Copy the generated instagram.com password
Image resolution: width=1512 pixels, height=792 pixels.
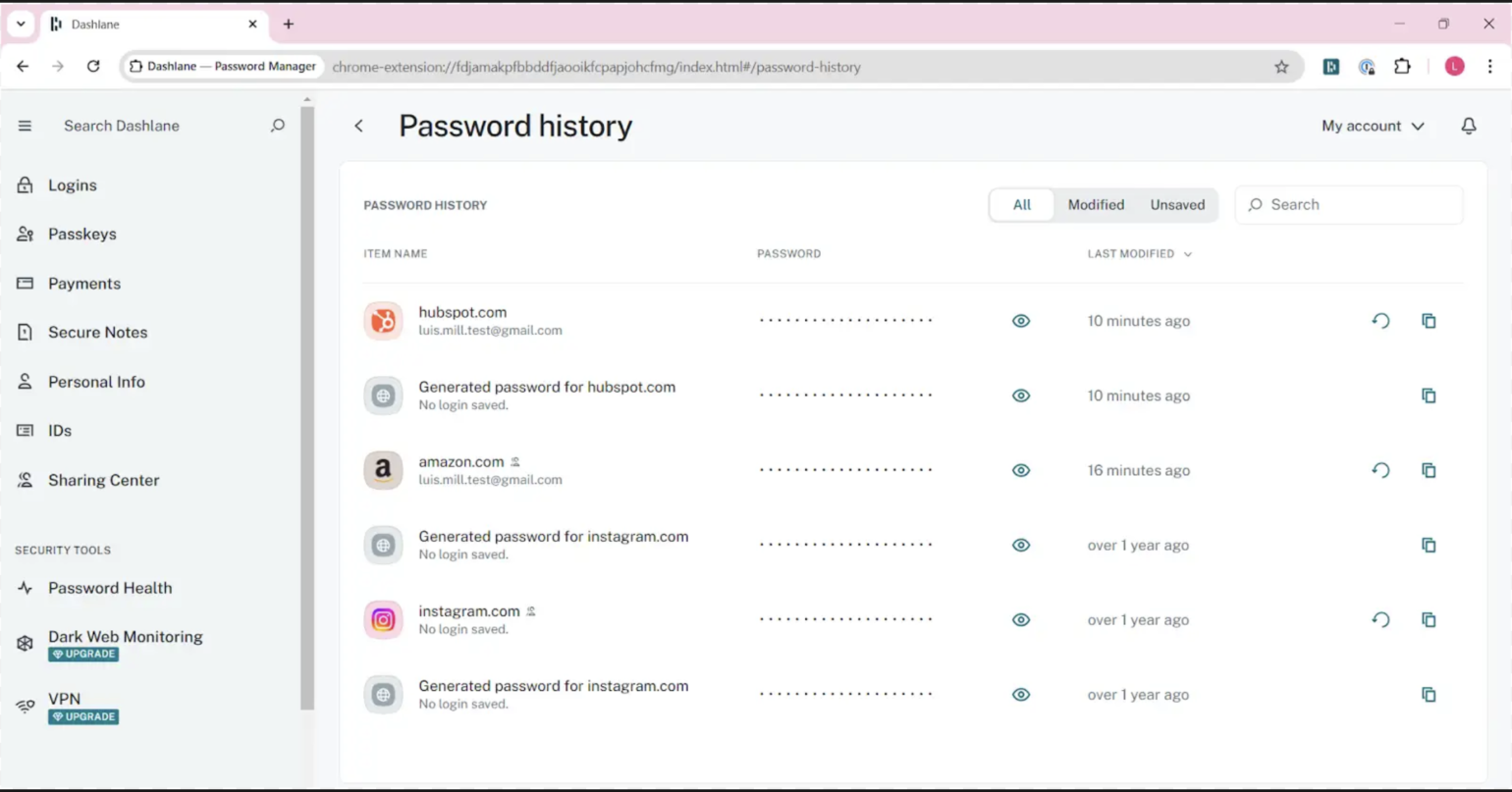(1429, 545)
